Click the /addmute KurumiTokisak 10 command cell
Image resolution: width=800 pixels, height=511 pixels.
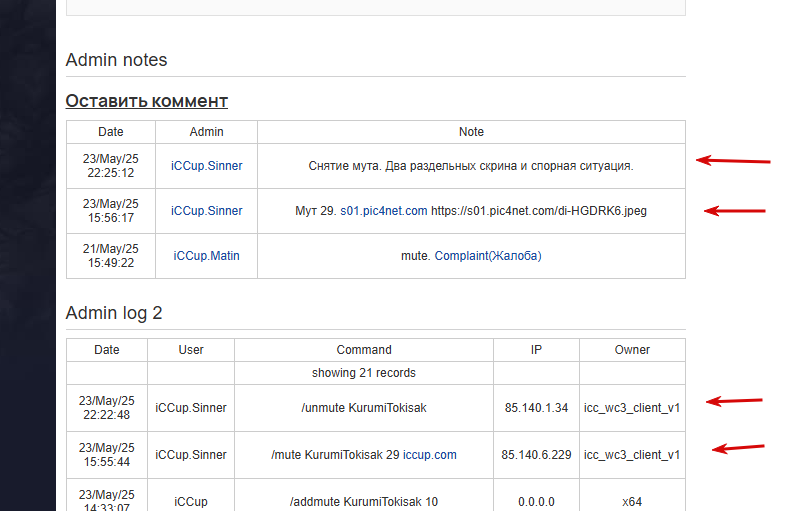364,501
